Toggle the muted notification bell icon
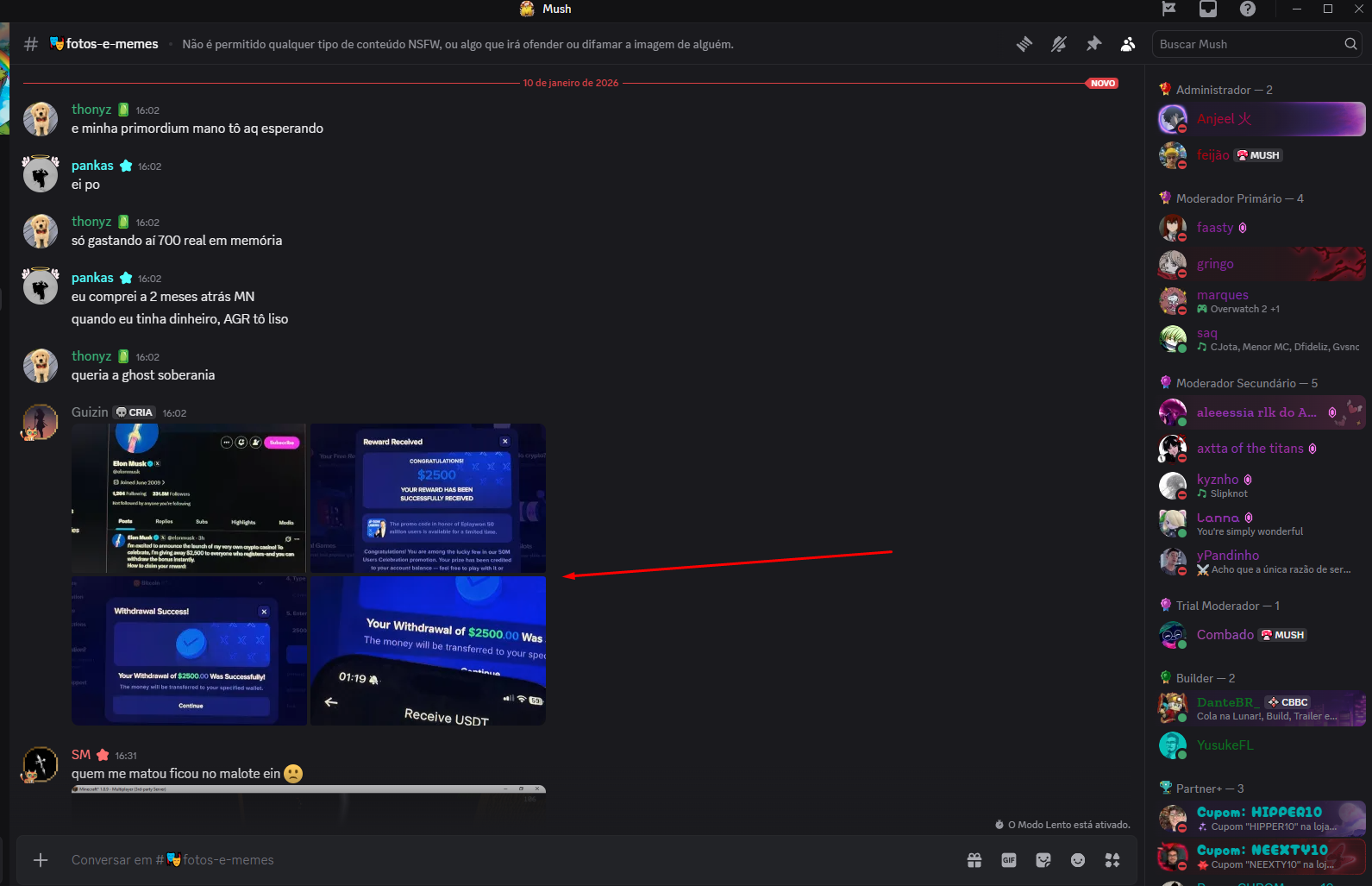1372x886 pixels. pos(1059,44)
